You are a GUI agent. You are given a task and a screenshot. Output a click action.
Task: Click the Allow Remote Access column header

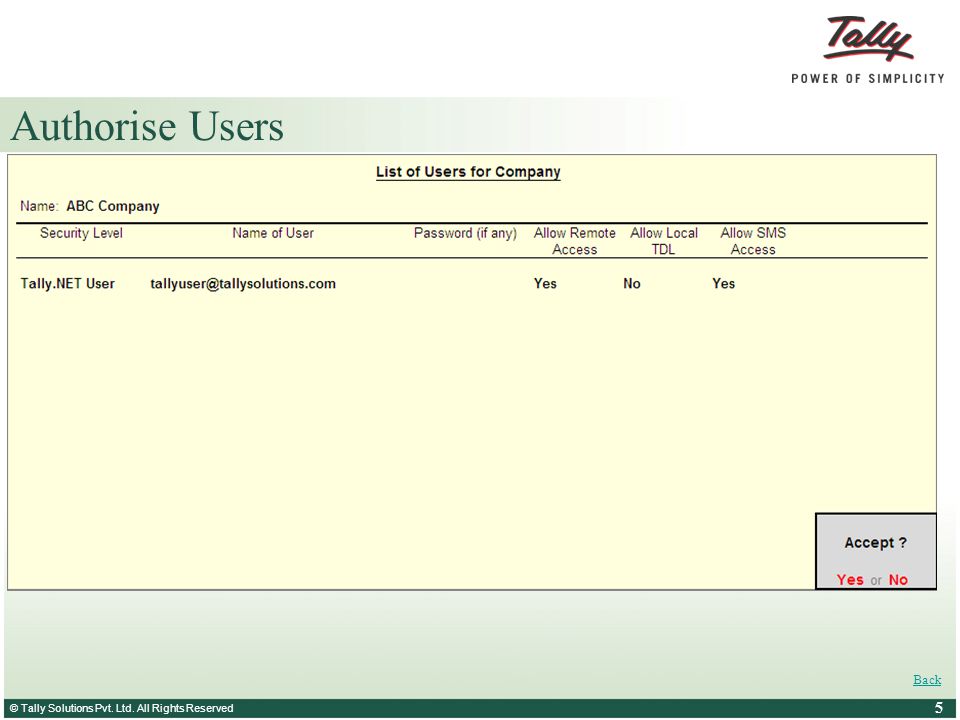574,241
